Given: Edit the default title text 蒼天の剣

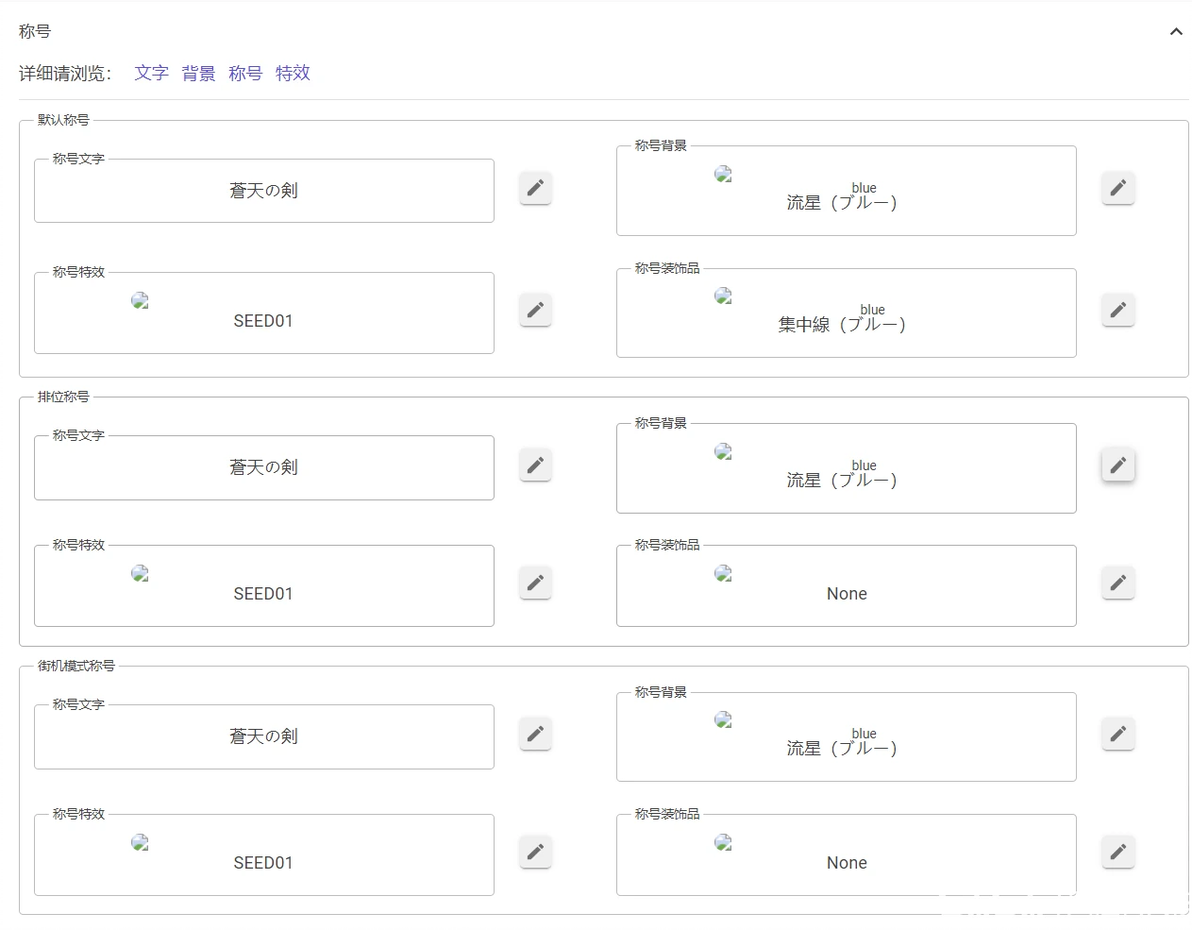Looking at the screenshot, I should coord(535,188).
